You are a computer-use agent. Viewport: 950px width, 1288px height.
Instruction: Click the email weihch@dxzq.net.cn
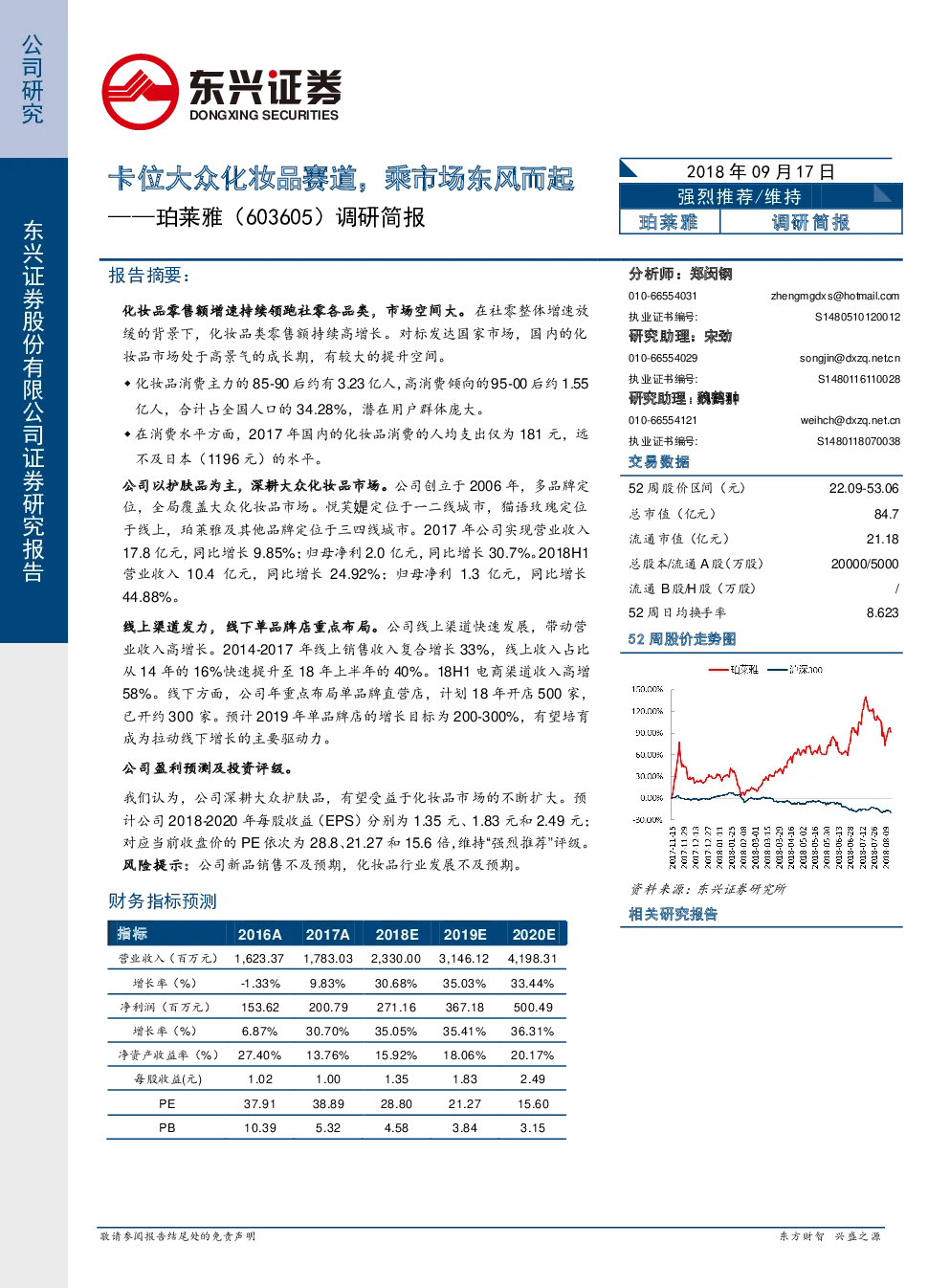point(851,420)
